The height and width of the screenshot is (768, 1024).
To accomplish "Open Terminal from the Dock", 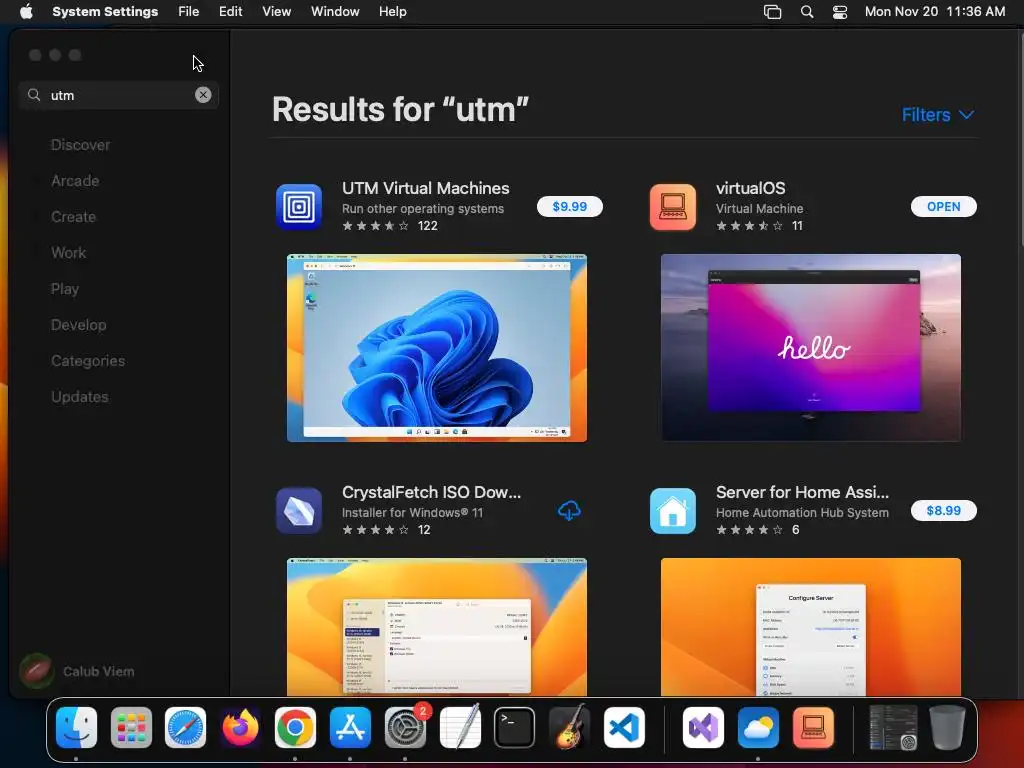I will coord(515,728).
